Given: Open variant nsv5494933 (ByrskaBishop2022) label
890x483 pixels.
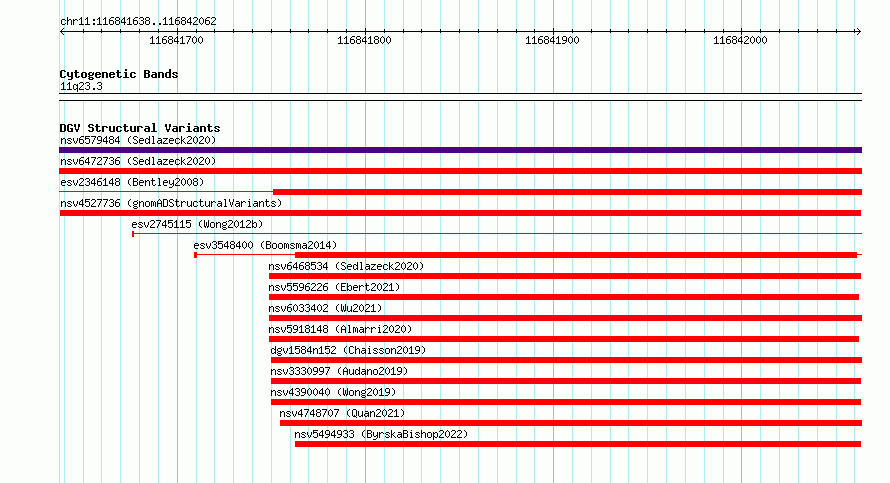Looking at the screenshot, I should coord(381,434).
